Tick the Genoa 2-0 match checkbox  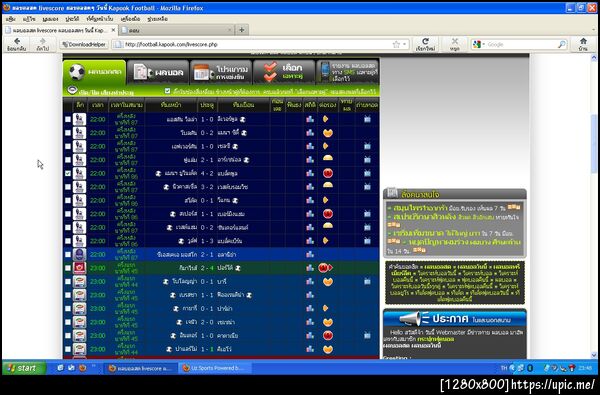pyautogui.click(x=68, y=322)
